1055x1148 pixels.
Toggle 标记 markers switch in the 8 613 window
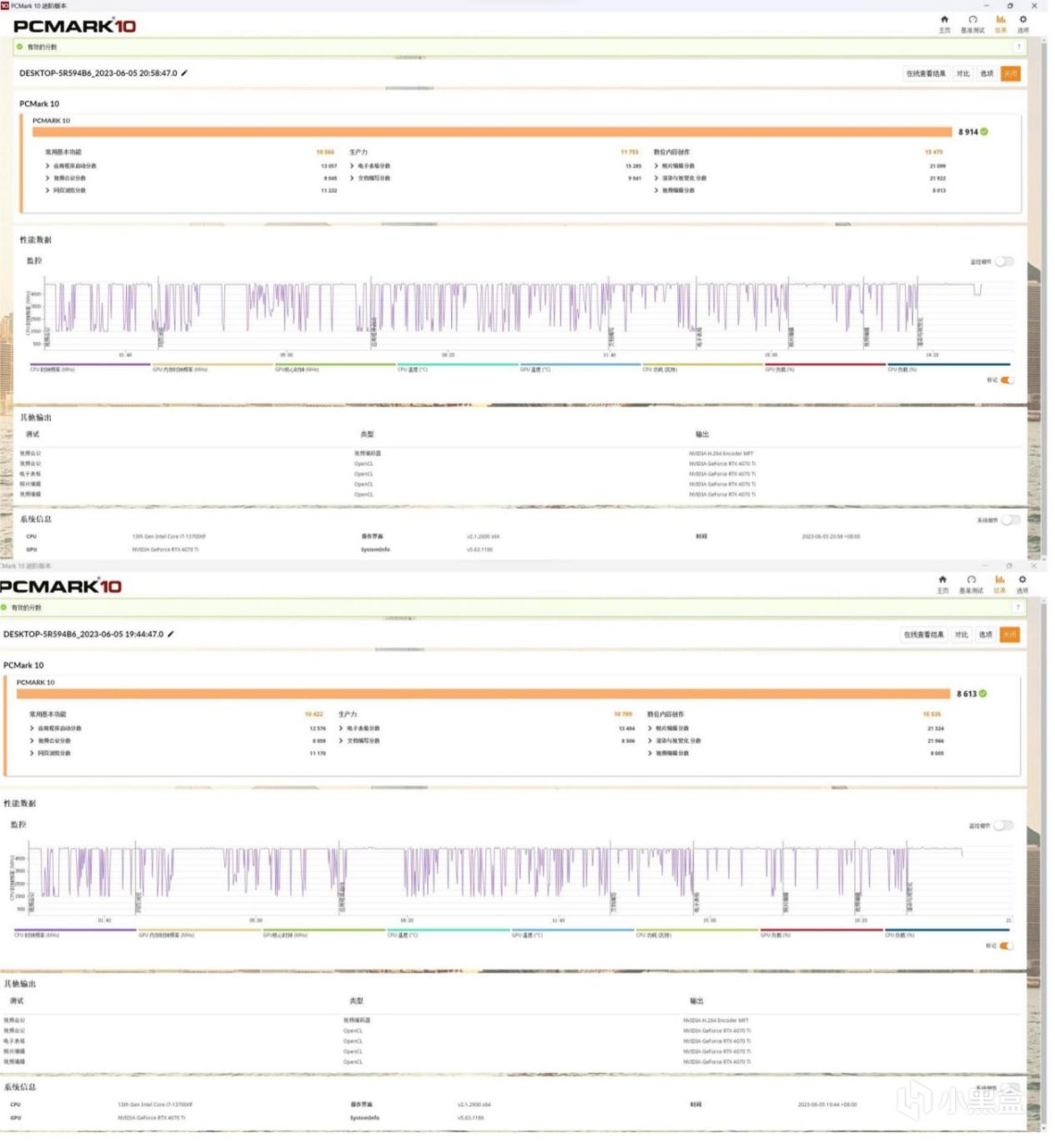tap(1007, 945)
